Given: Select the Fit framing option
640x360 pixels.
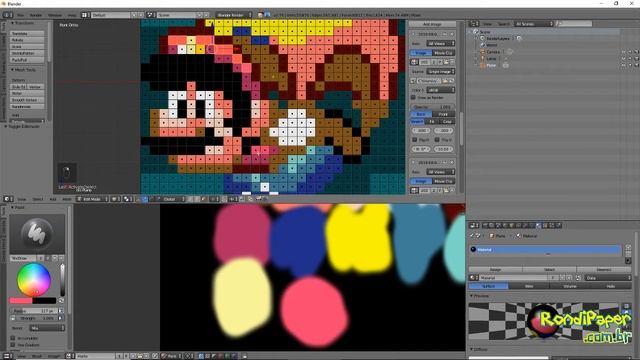Looking at the screenshot, I should [x=432, y=122].
